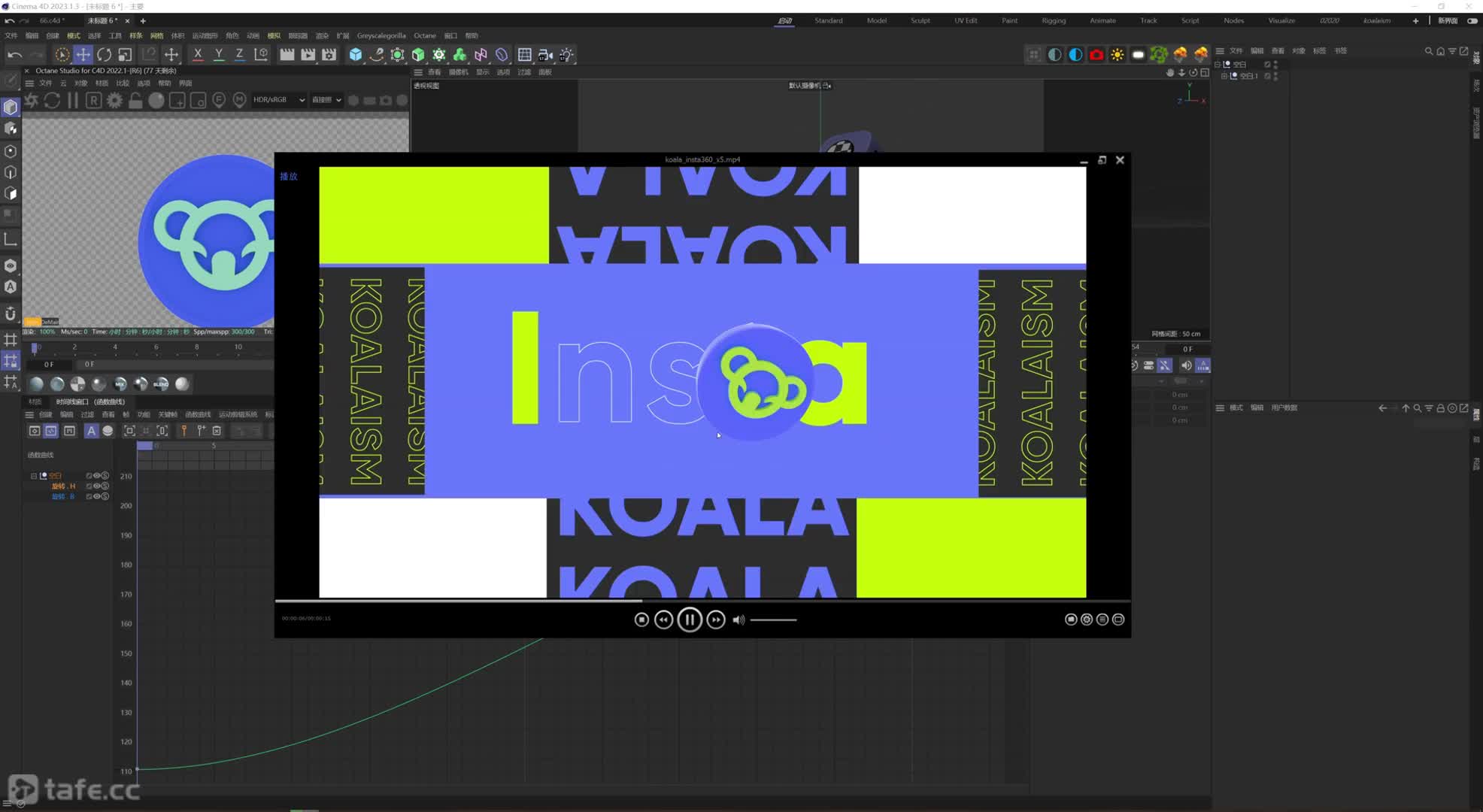Add a deformer bend icon
Viewport: 1483px width, 812px height.
click(502, 54)
